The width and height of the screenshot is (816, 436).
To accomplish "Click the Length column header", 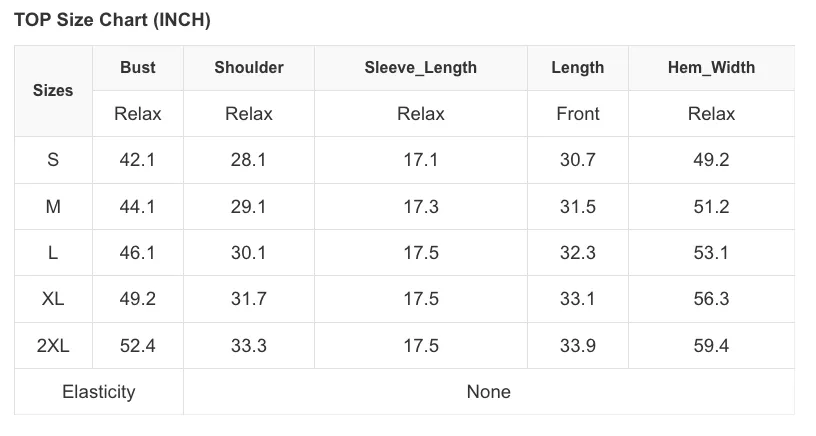I will 578,68.
